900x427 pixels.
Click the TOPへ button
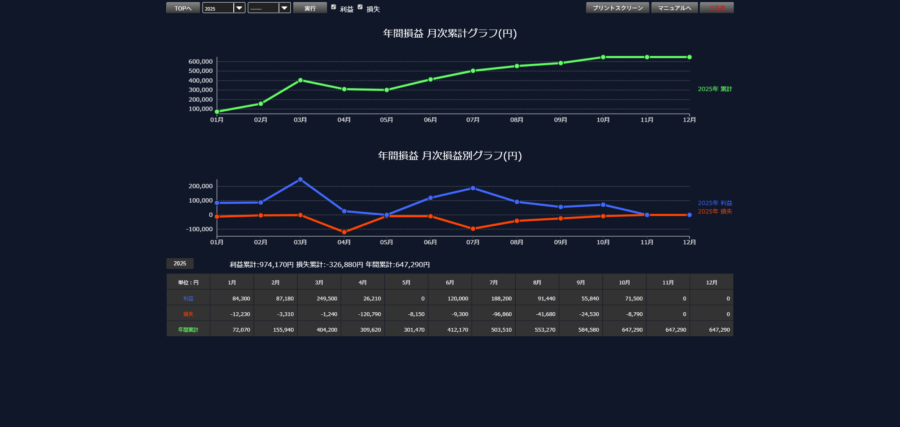182,7
